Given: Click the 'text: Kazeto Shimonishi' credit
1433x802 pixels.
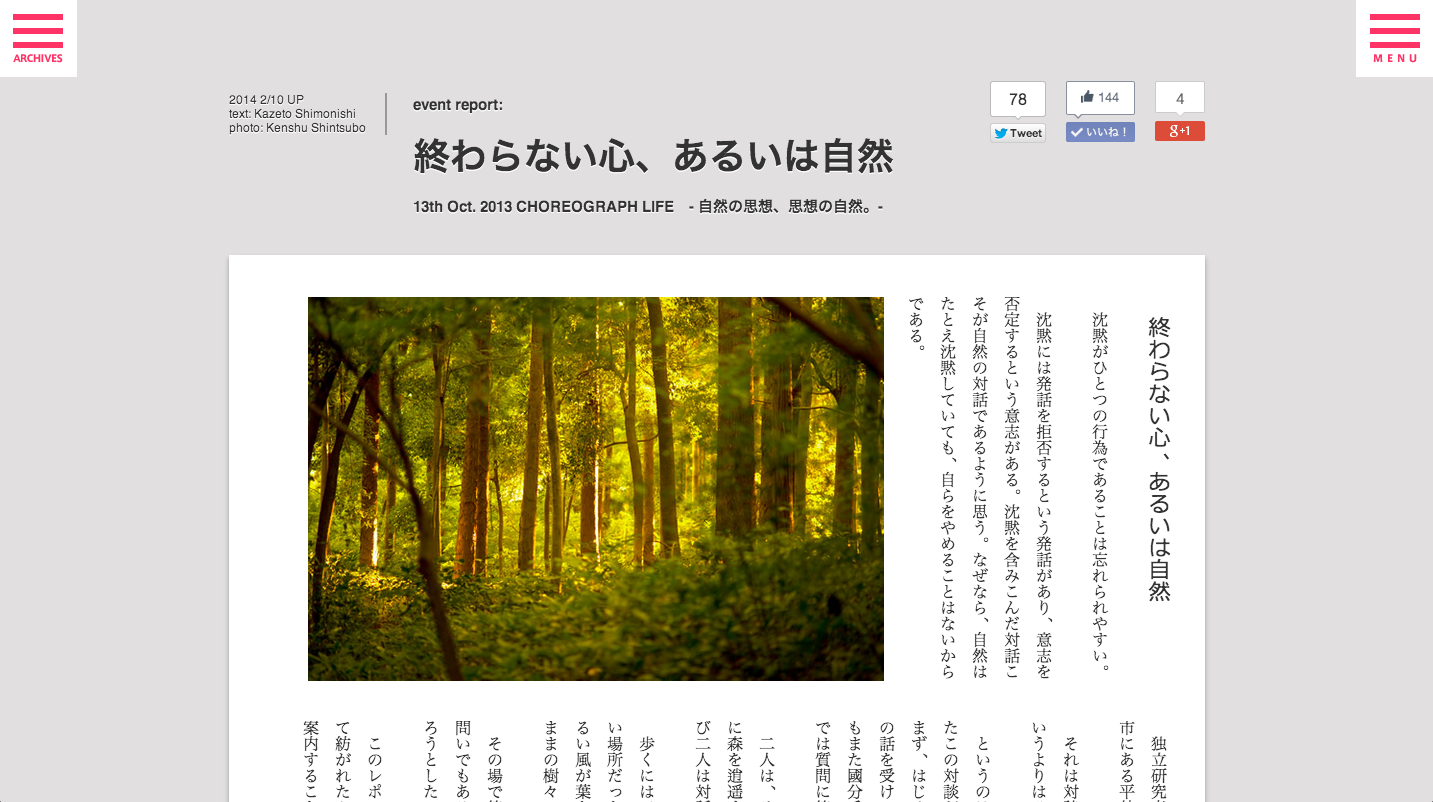Looking at the screenshot, I should [292, 114].
